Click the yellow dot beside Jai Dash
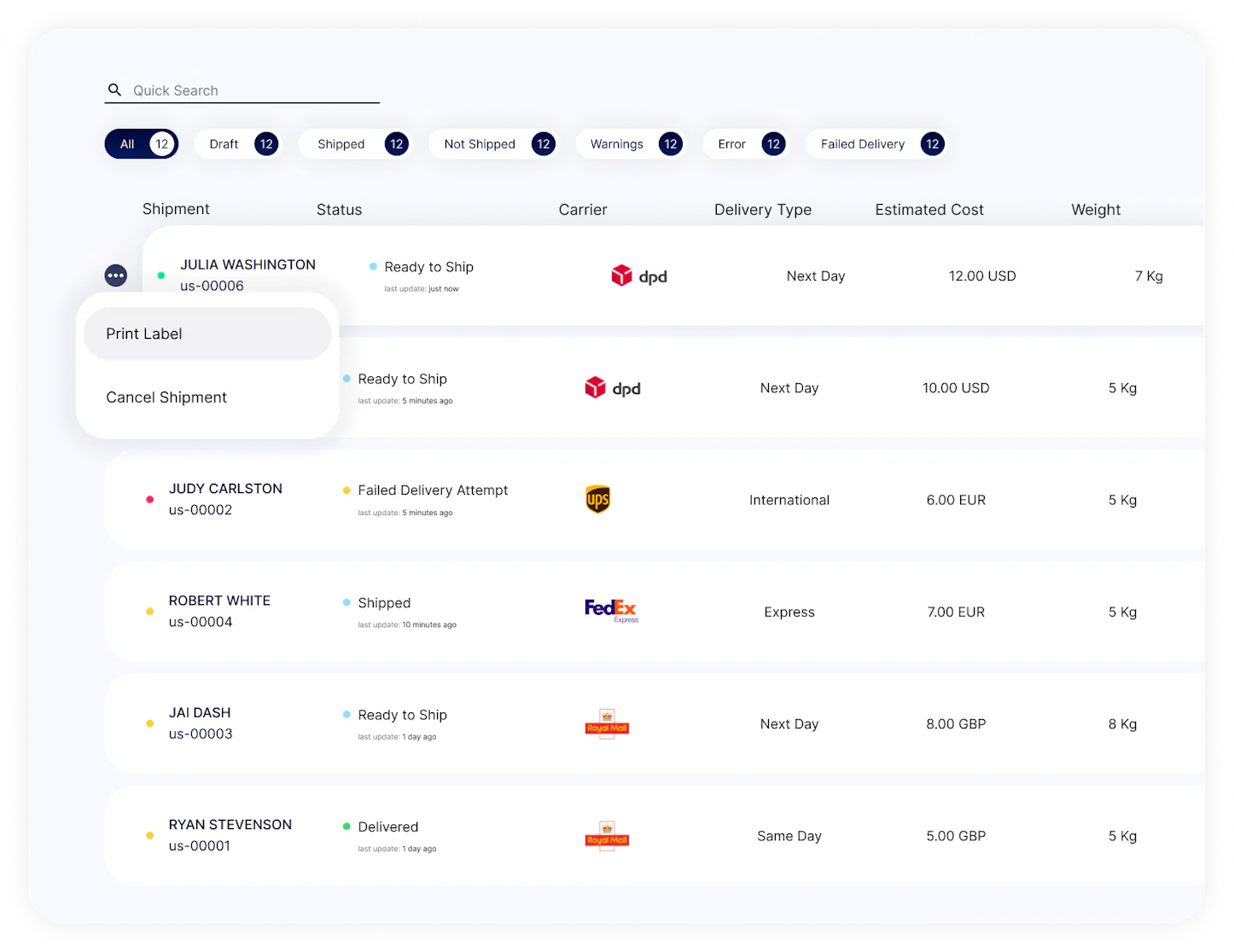Viewport: 1234px width, 952px height. coord(150,723)
